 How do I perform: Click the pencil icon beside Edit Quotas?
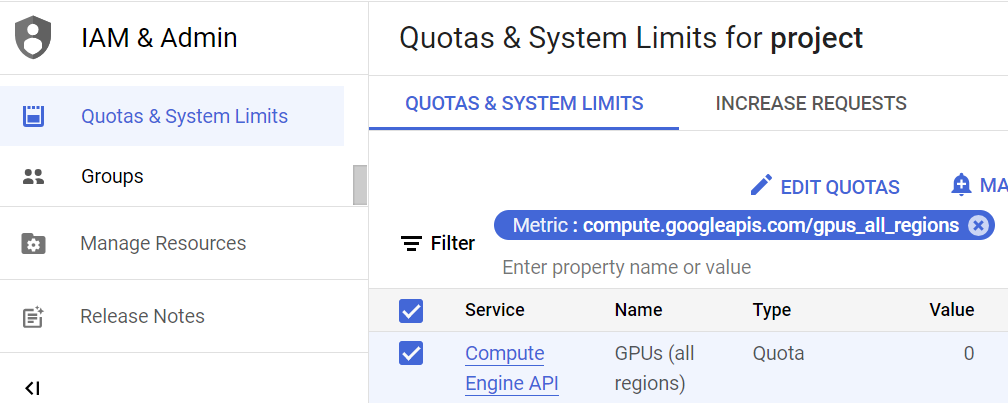[761, 186]
